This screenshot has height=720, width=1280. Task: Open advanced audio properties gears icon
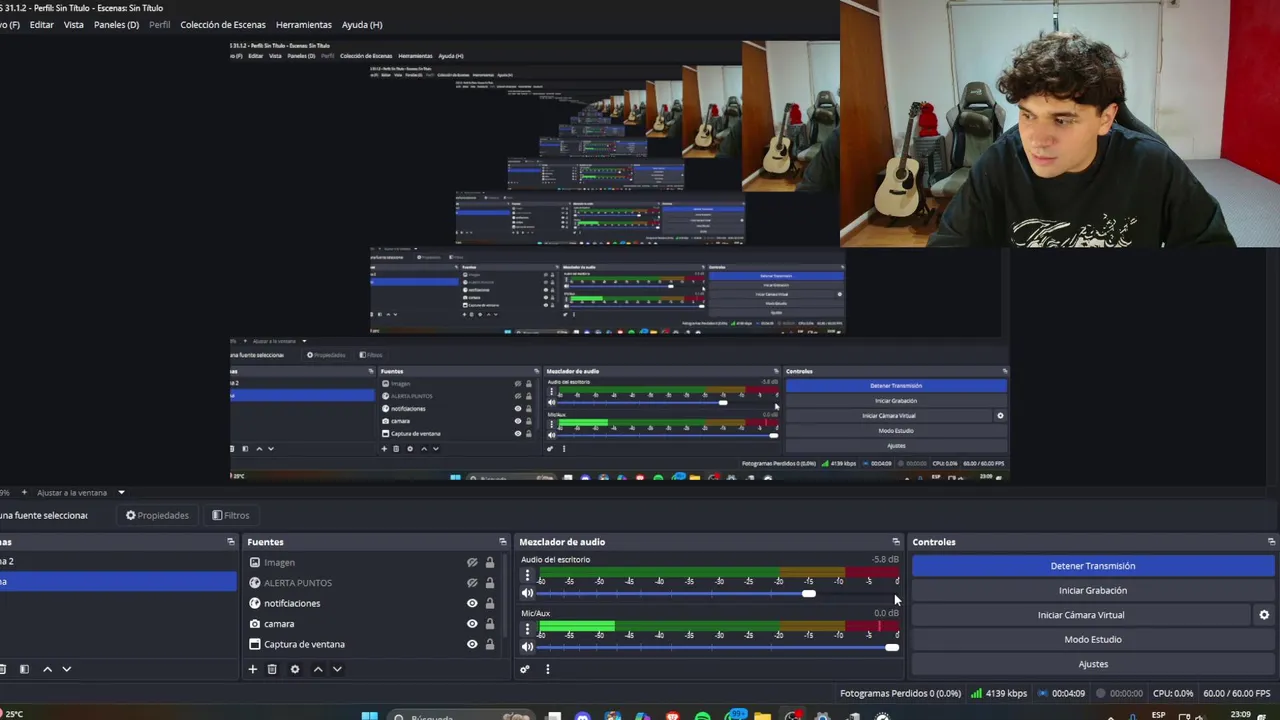(524, 669)
